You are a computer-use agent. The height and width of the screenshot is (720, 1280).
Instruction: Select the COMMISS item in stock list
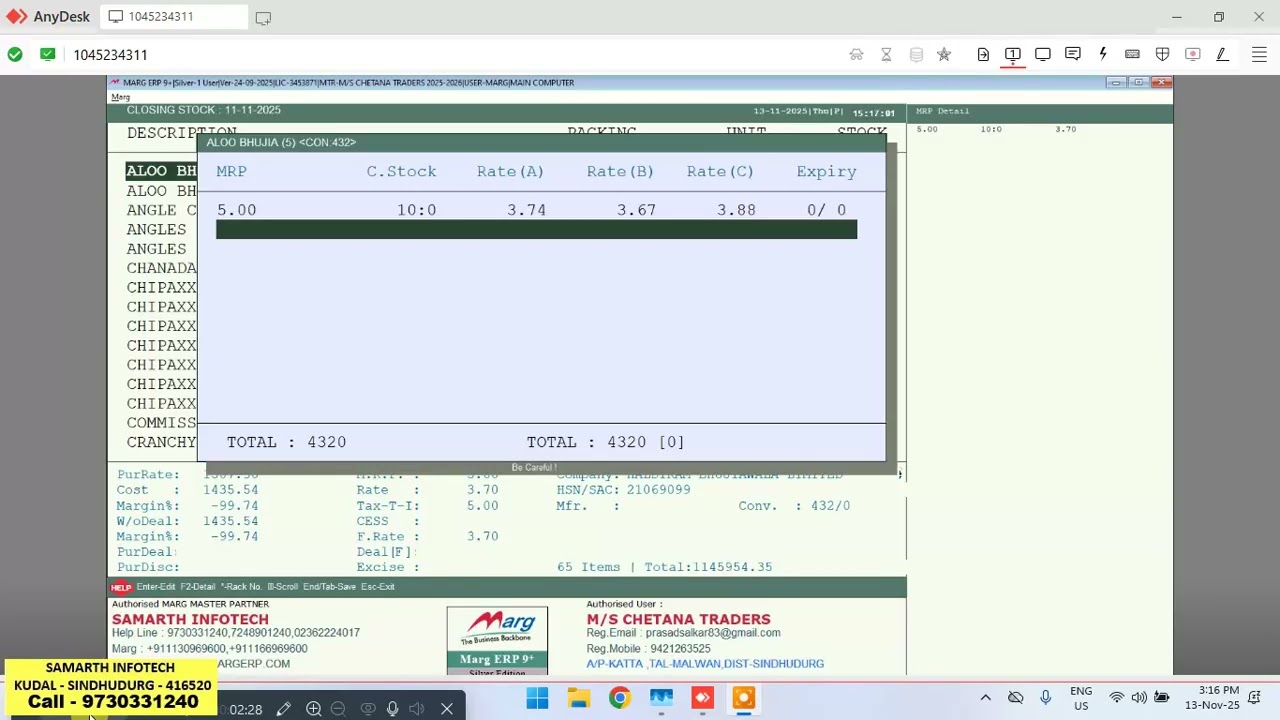click(x=161, y=423)
